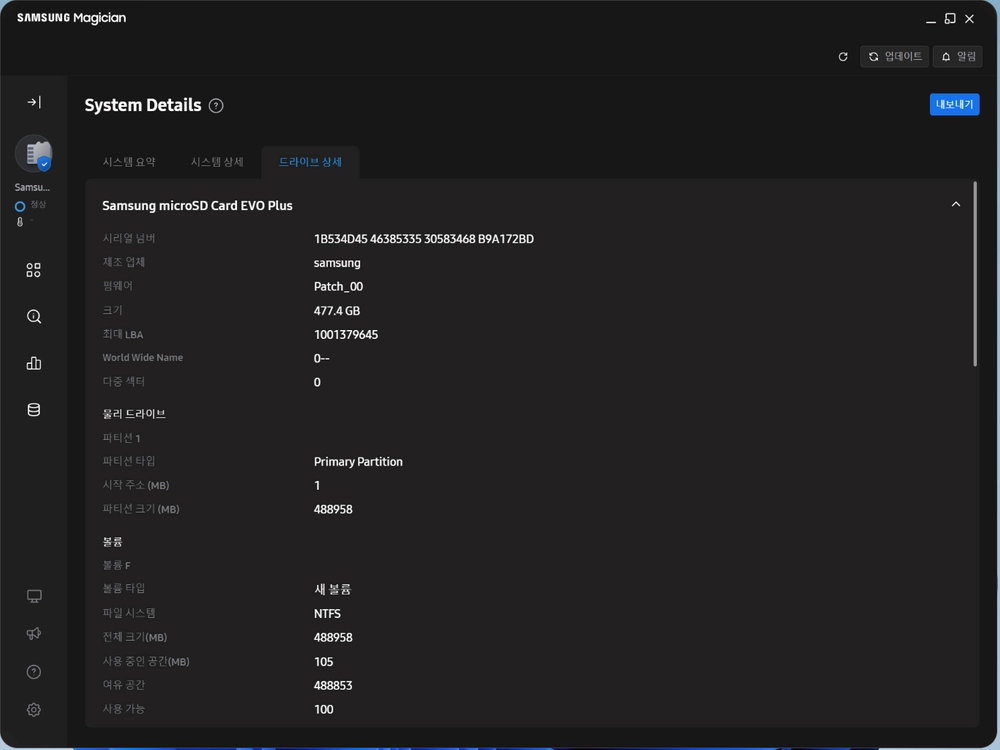Screen dimensions: 1000x750
Task: Click the 내보내기 export button
Action: [954, 105]
